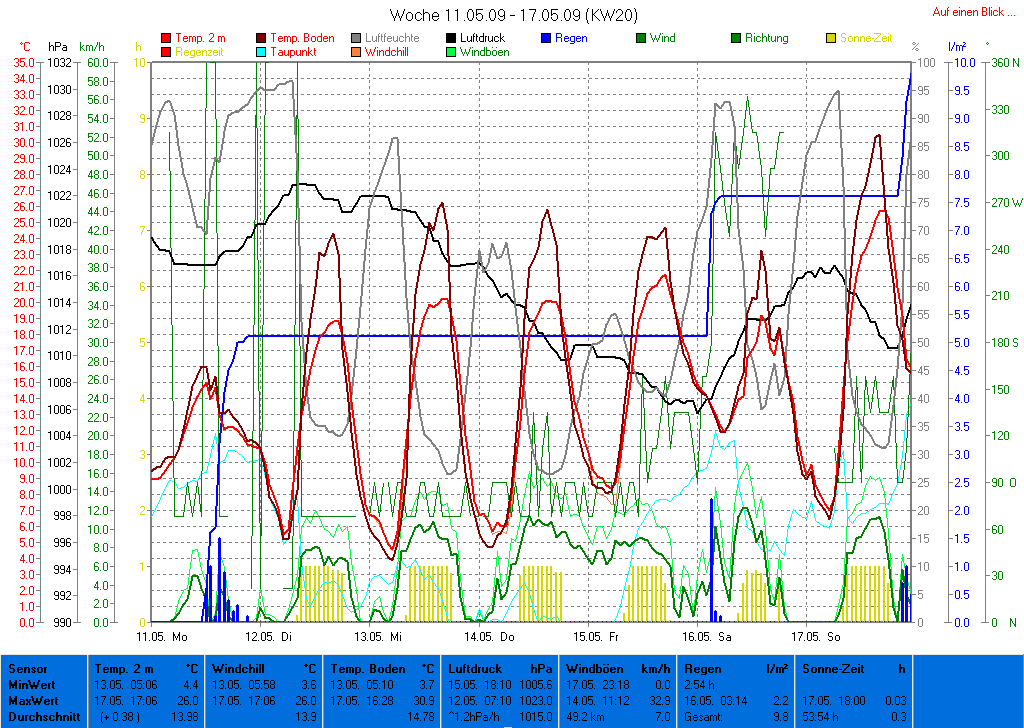Click the yellow Sonne-Zeit legend swatch
1024x728 pixels.
point(832,39)
